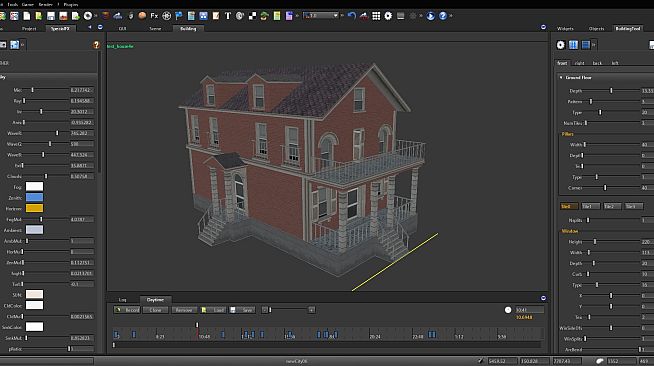
Task: Collapse the viewport panel with blue circle button
Action: click(x=543, y=27)
